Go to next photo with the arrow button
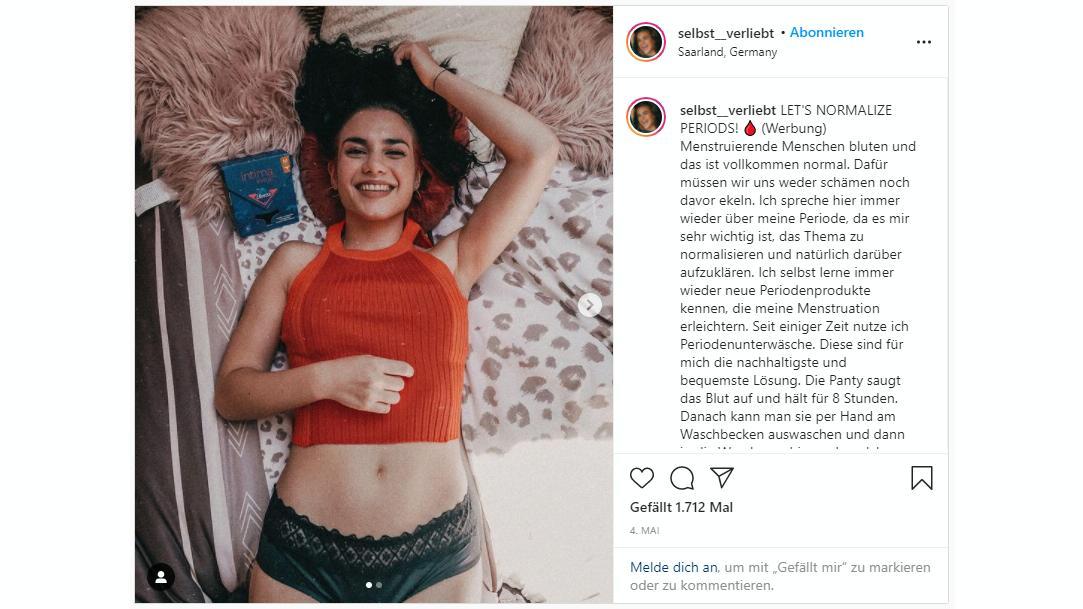The height and width of the screenshot is (609, 1083). click(589, 304)
